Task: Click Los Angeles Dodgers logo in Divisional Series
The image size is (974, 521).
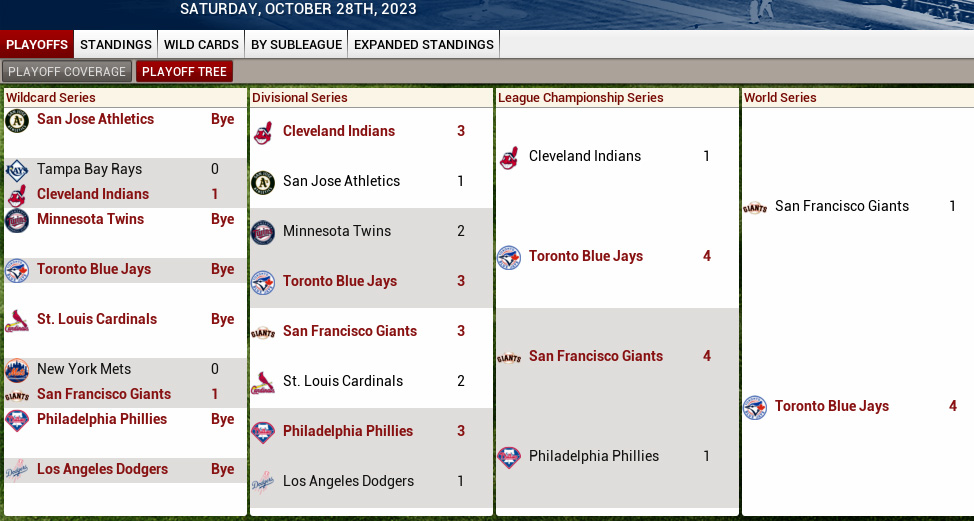Action: [263, 482]
